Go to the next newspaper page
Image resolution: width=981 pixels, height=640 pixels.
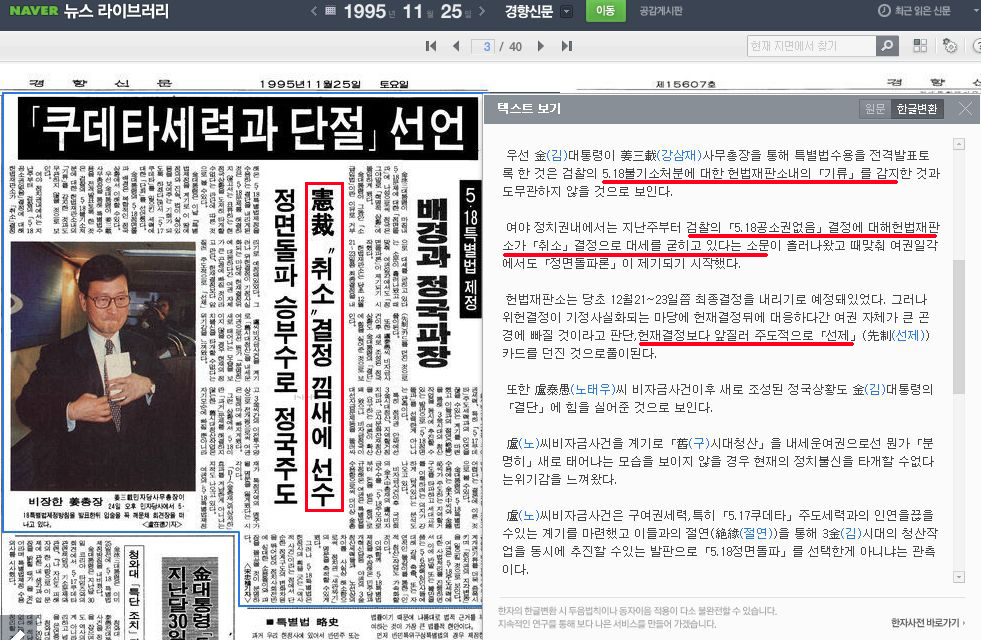tap(541, 46)
